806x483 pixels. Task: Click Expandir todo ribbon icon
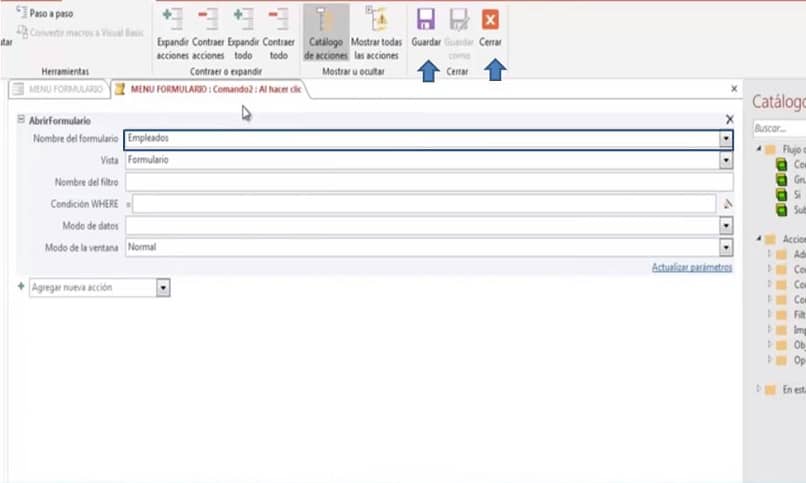point(243,22)
